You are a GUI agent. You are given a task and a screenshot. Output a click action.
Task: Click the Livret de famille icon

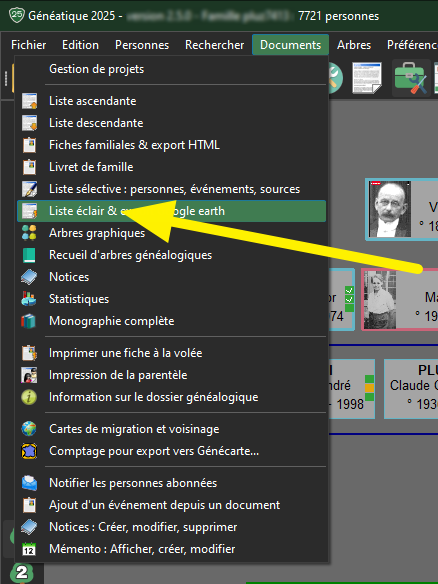(x=29, y=167)
